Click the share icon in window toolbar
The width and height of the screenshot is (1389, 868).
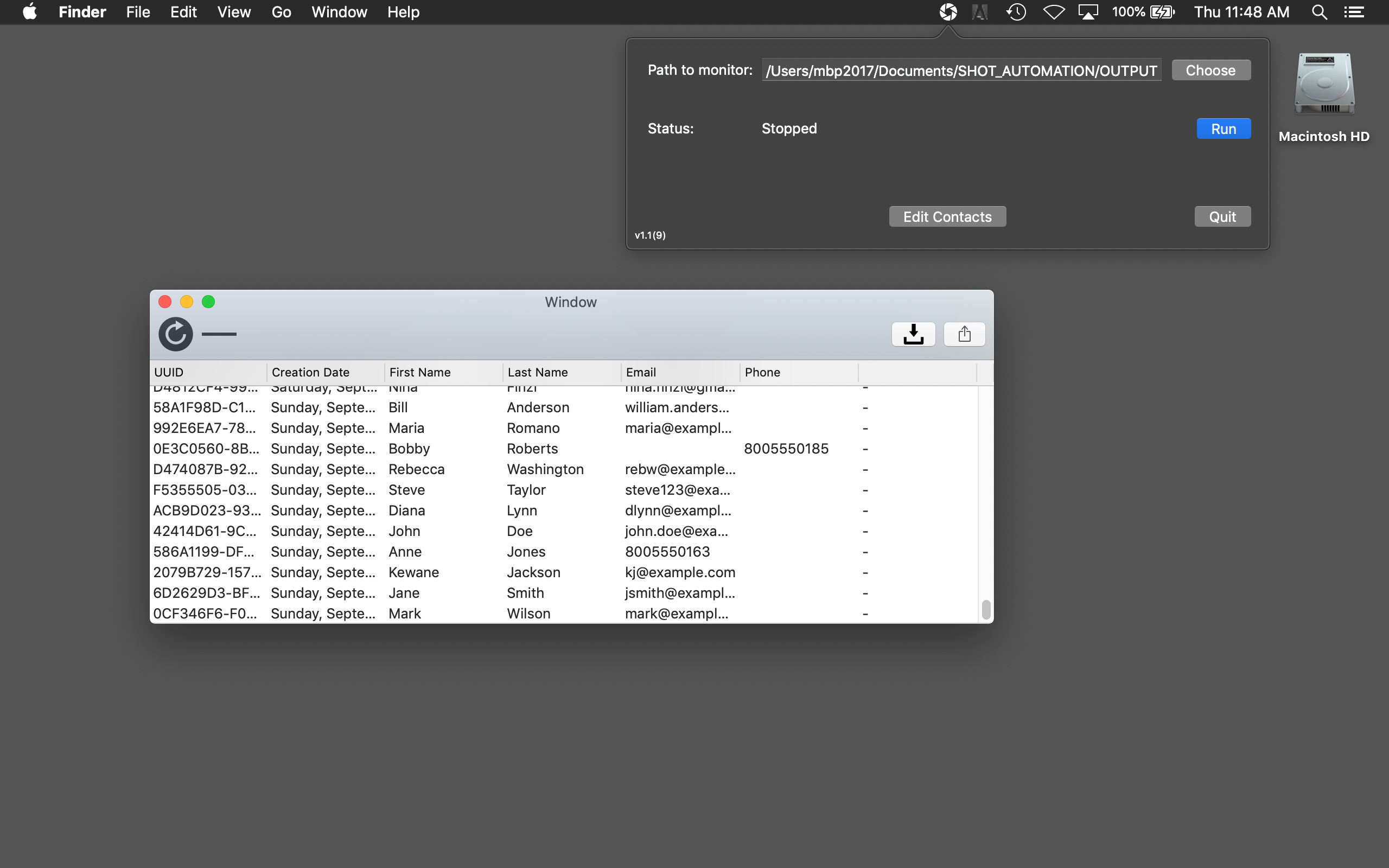pyautogui.click(x=964, y=334)
